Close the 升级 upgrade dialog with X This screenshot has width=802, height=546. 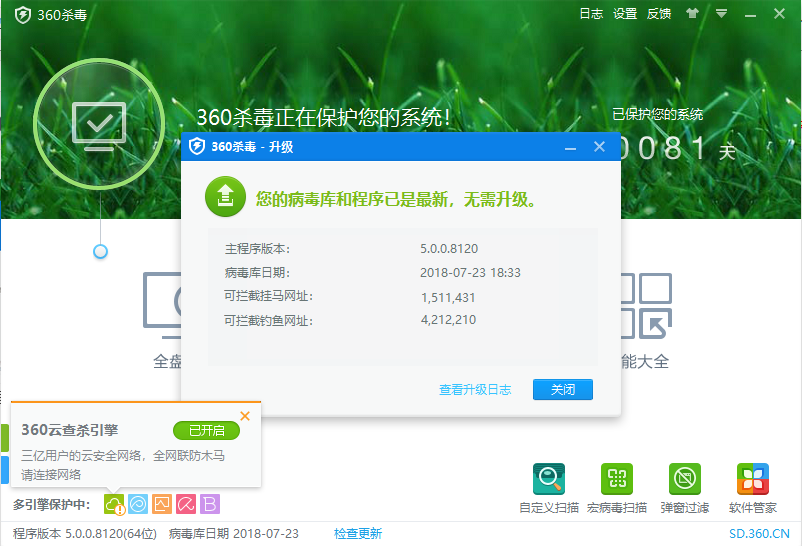(x=599, y=147)
